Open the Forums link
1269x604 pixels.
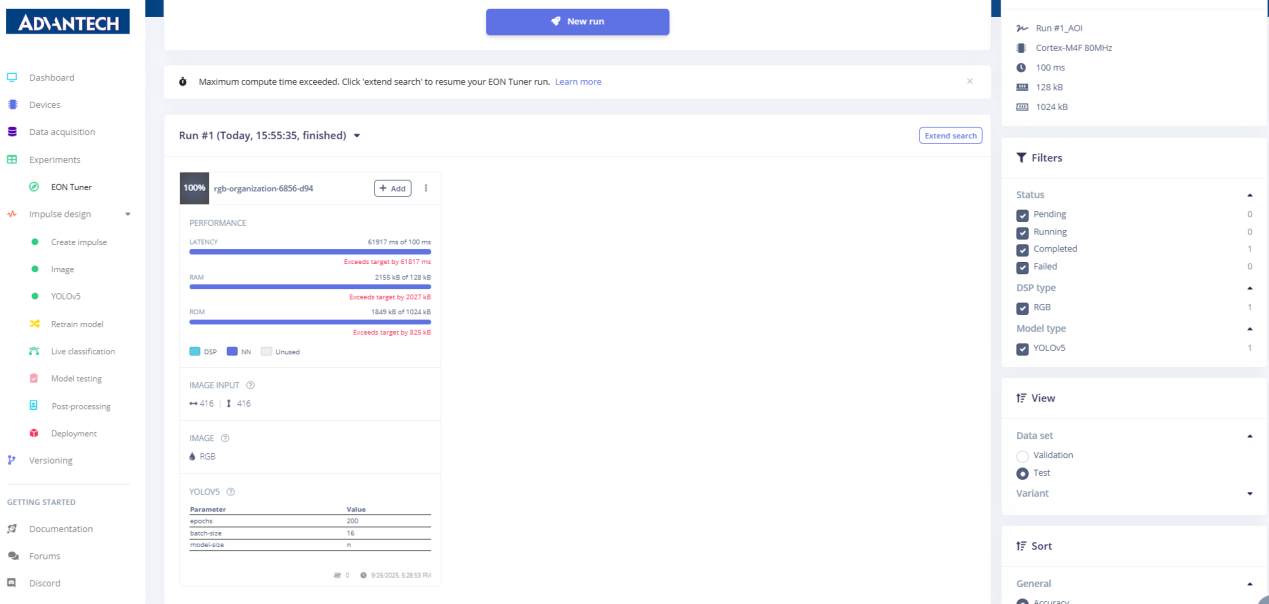(x=44, y=556)
